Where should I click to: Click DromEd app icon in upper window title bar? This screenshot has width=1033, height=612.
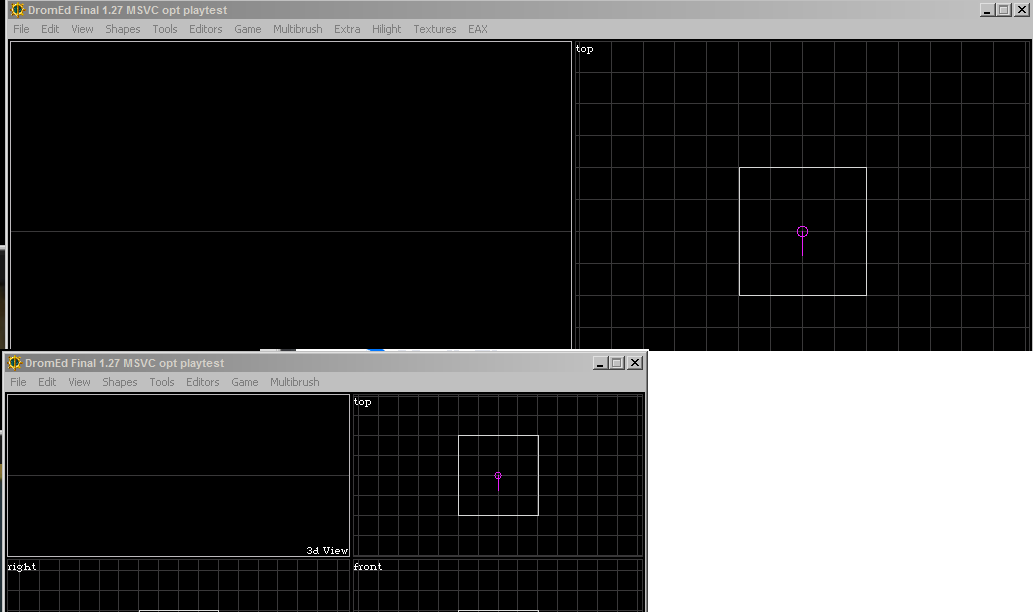click(18, 10)
